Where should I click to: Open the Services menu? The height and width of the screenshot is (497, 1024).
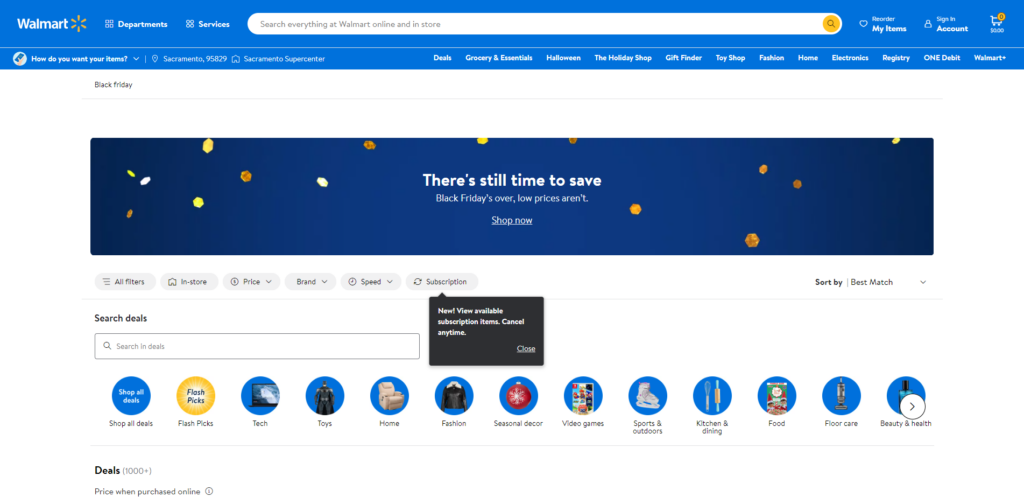coord(208,24)
